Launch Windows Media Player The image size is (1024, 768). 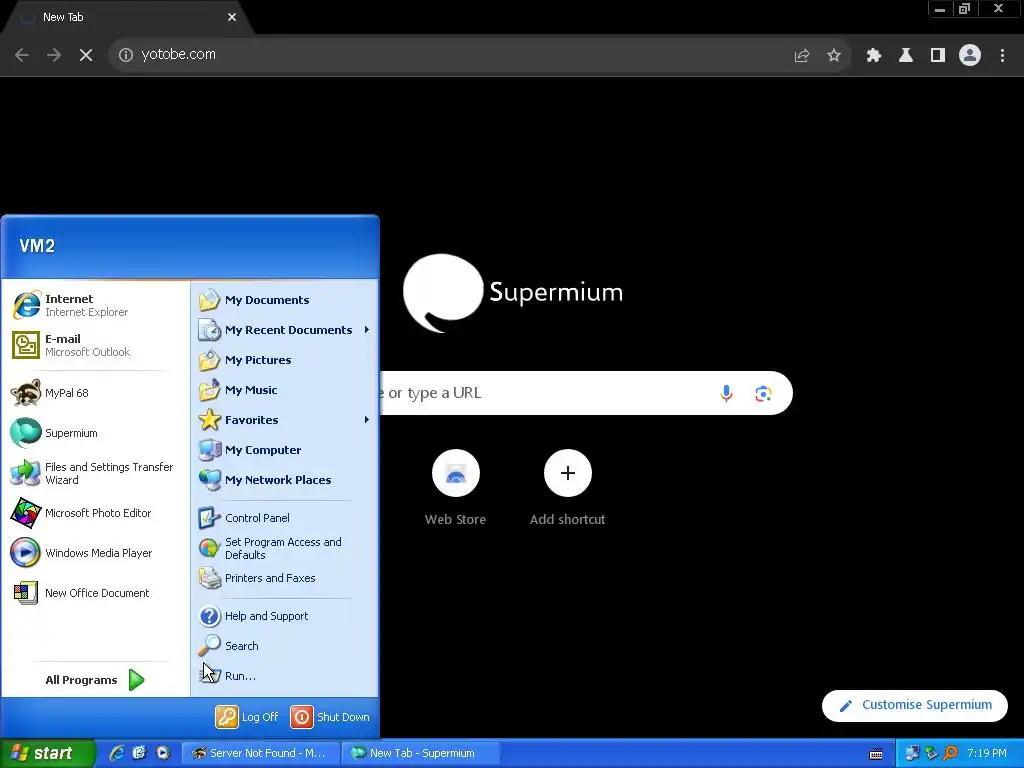pos(95,553)
